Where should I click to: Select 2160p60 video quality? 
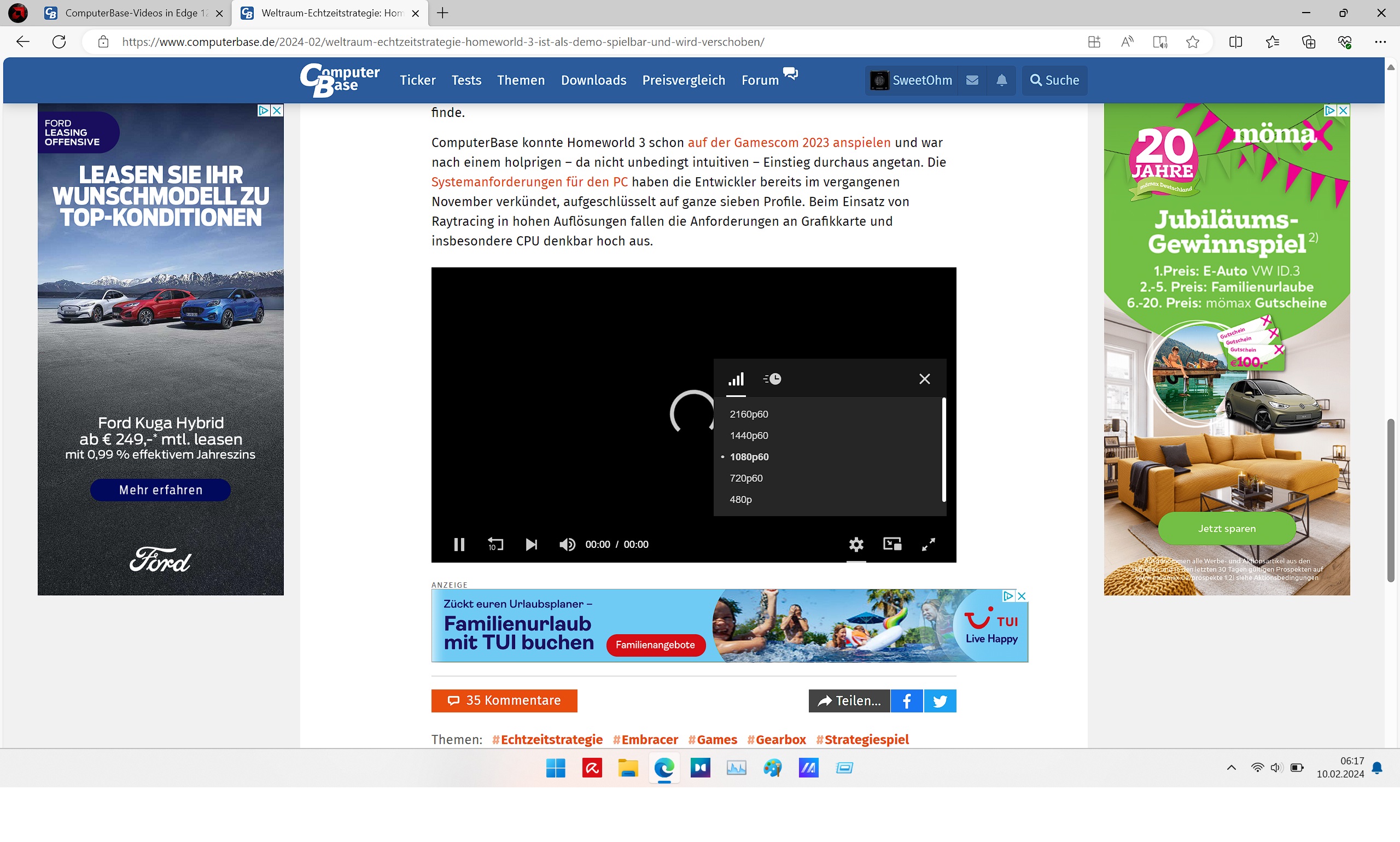pos(749,414)
